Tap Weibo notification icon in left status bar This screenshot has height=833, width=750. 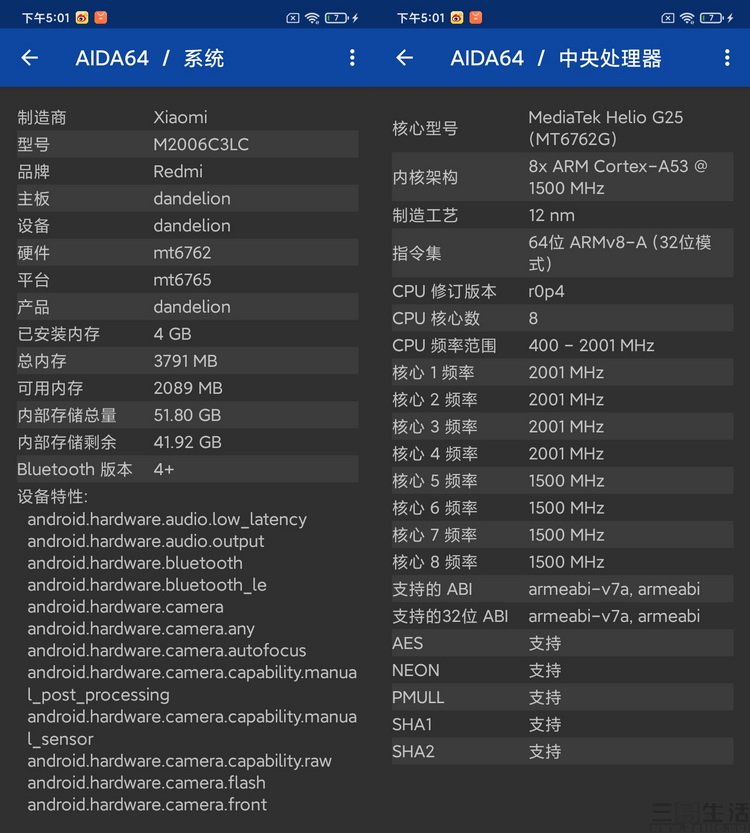coord(82,18)
